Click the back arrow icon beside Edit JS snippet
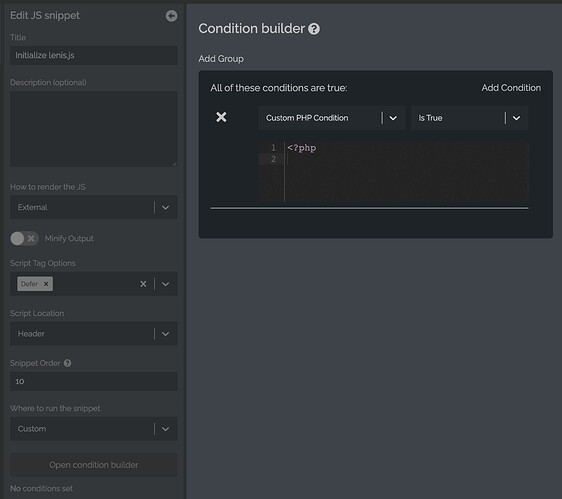 click(x=171, y=16)
